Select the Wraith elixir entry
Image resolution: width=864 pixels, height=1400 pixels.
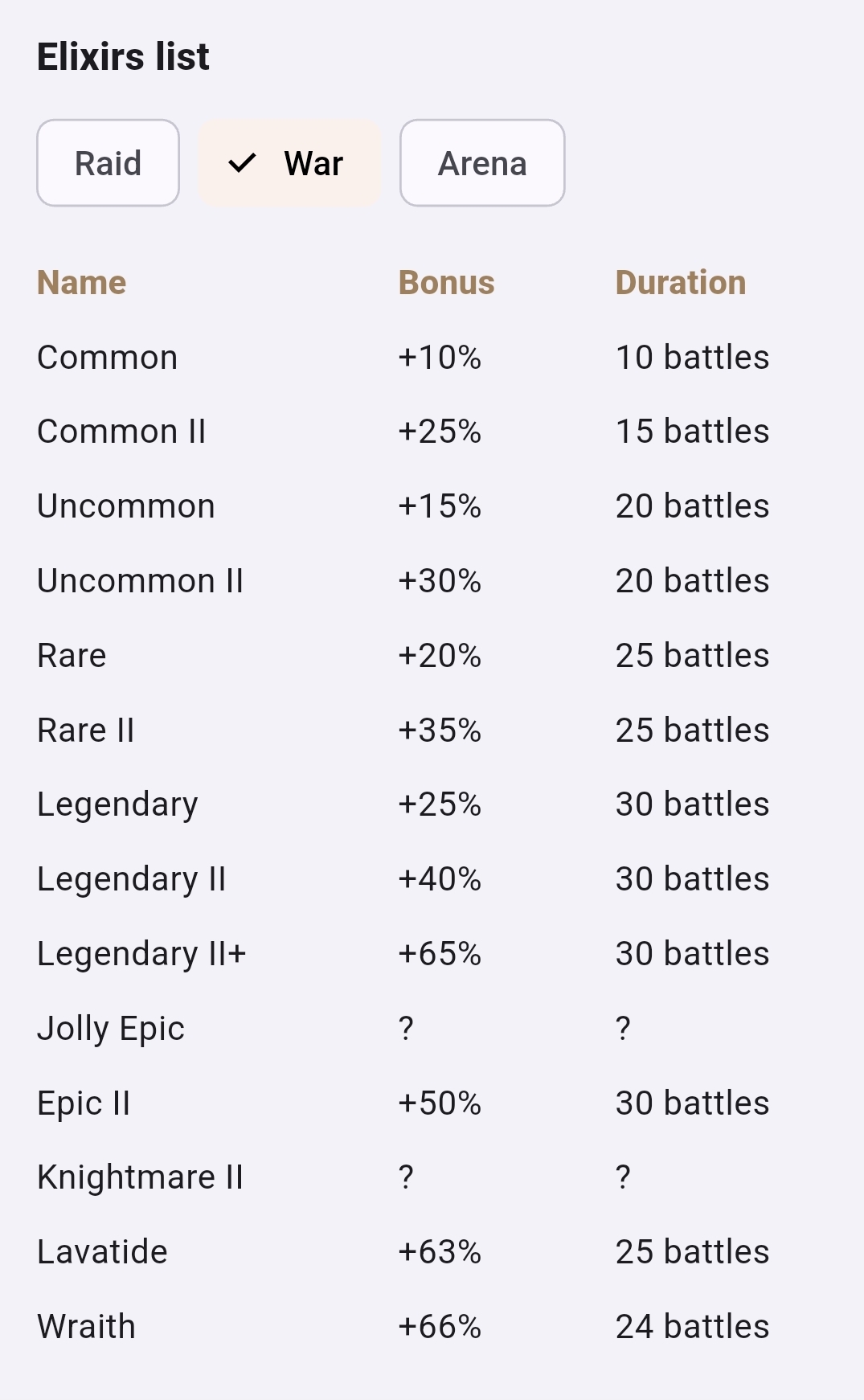click(86, 1327)
